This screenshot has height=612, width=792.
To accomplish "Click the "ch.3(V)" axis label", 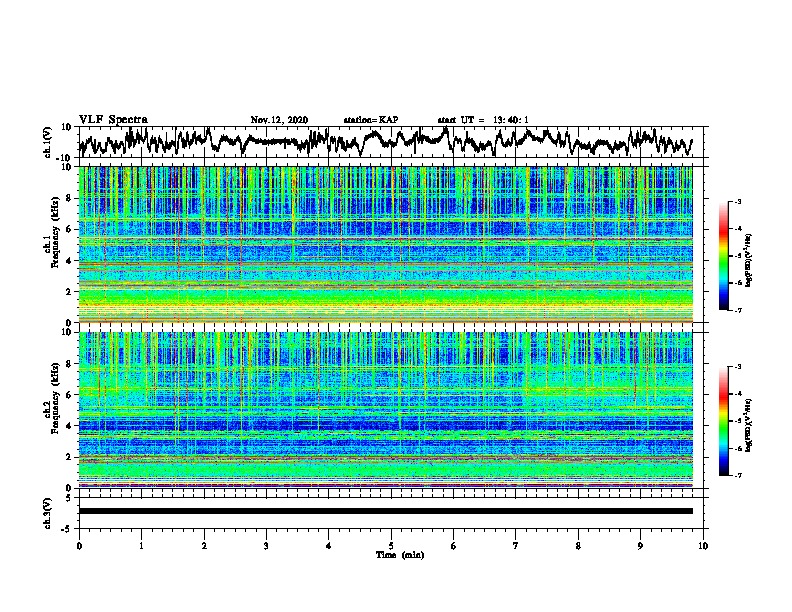I will pyautogui.click(x=48, y=513).
